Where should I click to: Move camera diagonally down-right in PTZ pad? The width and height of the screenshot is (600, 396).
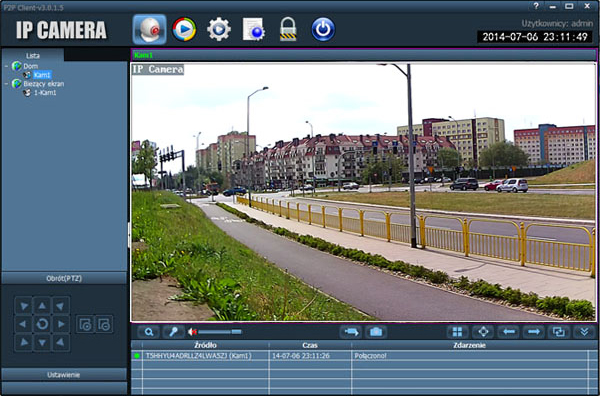pos(61,343)
